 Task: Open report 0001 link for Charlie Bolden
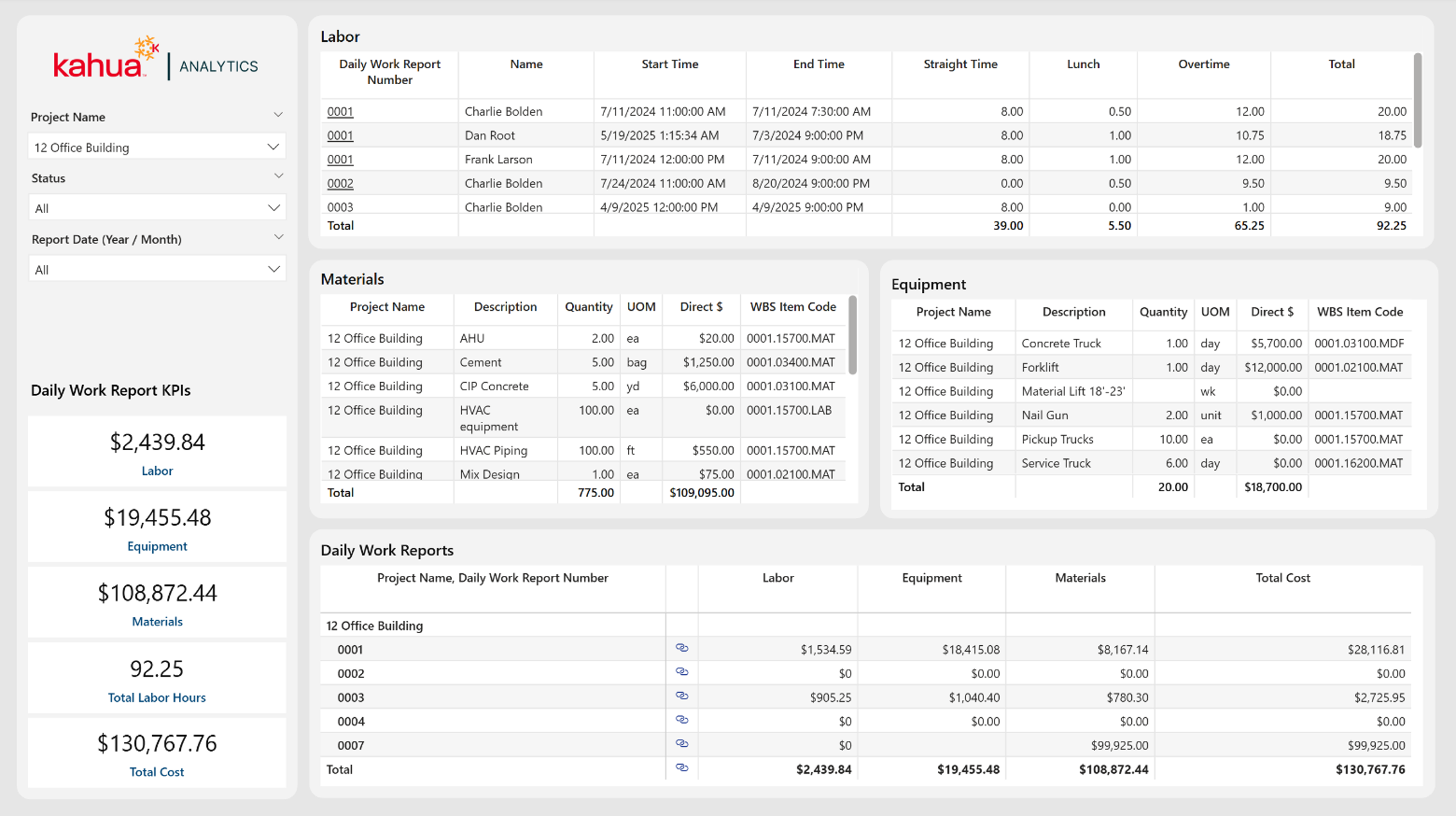340,111
